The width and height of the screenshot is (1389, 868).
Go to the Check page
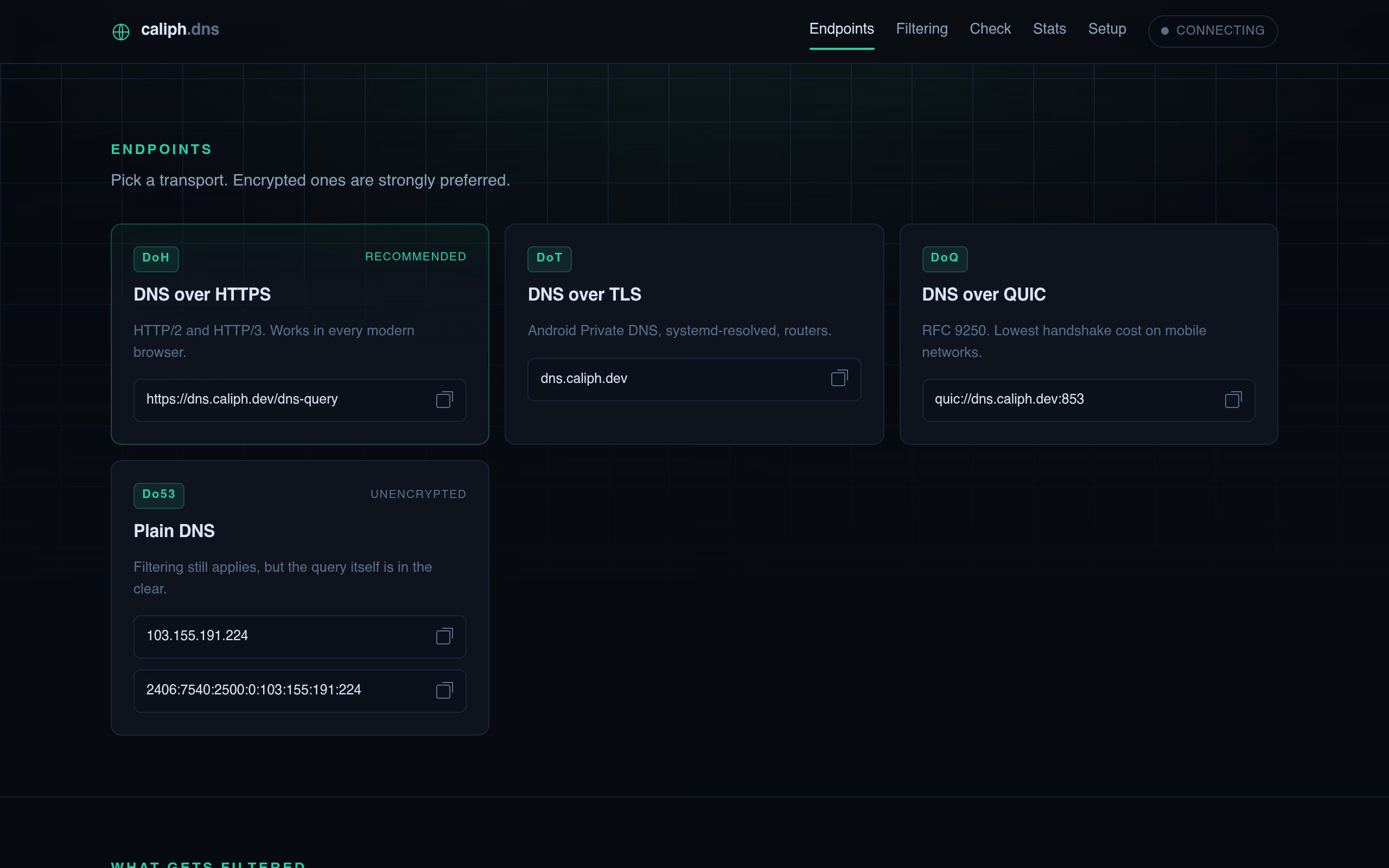click(990, 29)
